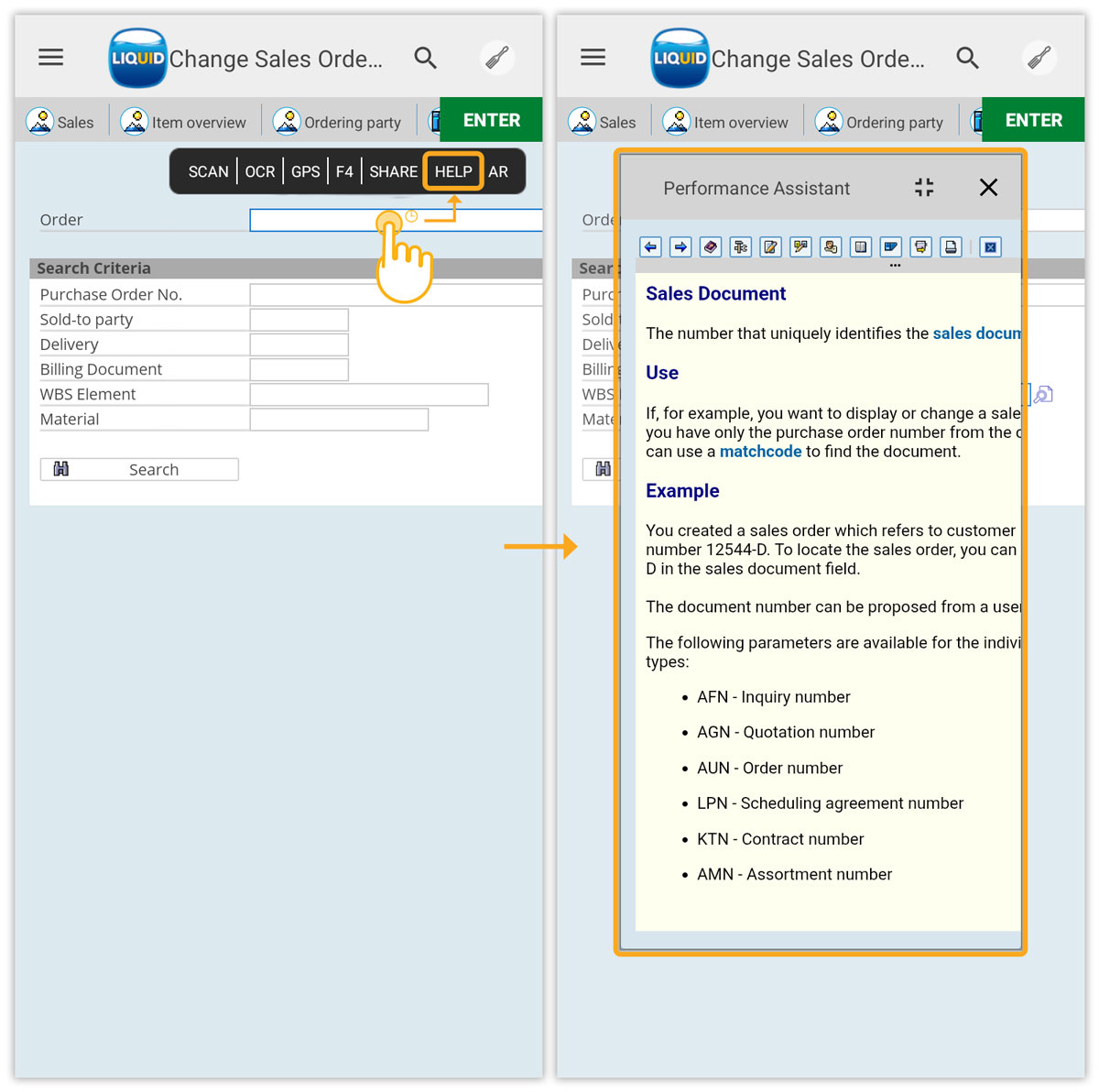
Task: Choose HELP in the black popup toolbar
Action: [453, 171]
